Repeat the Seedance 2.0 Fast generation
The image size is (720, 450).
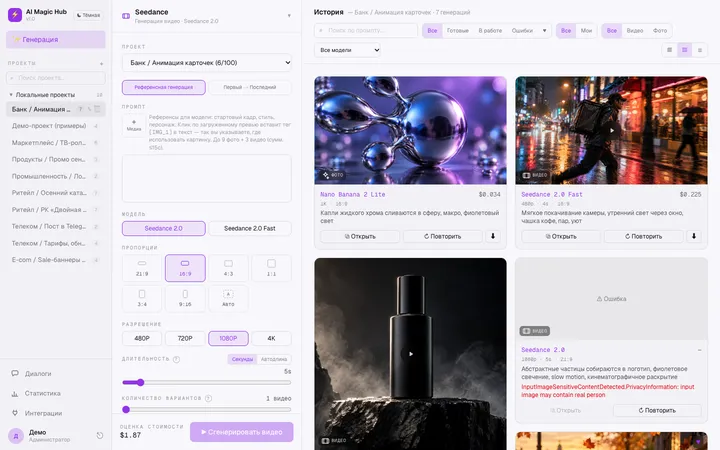[x=644, y=236]
